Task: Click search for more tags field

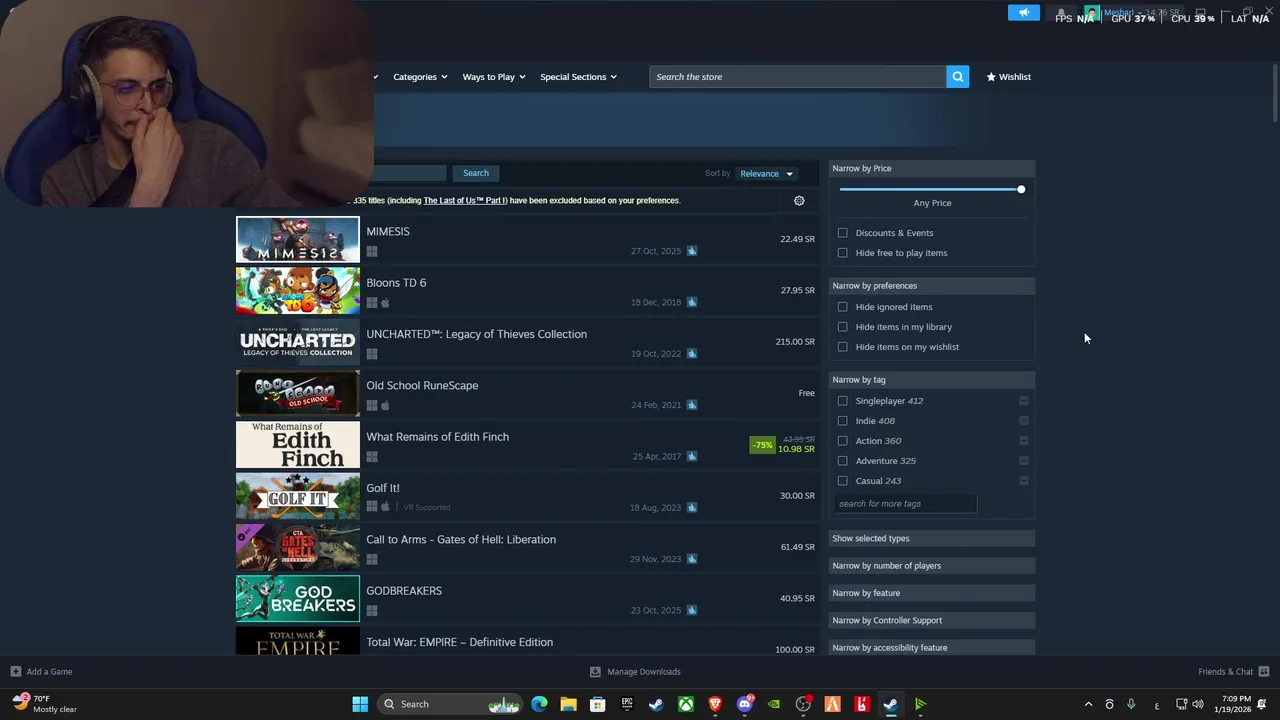Action: [x=905, y=504]
